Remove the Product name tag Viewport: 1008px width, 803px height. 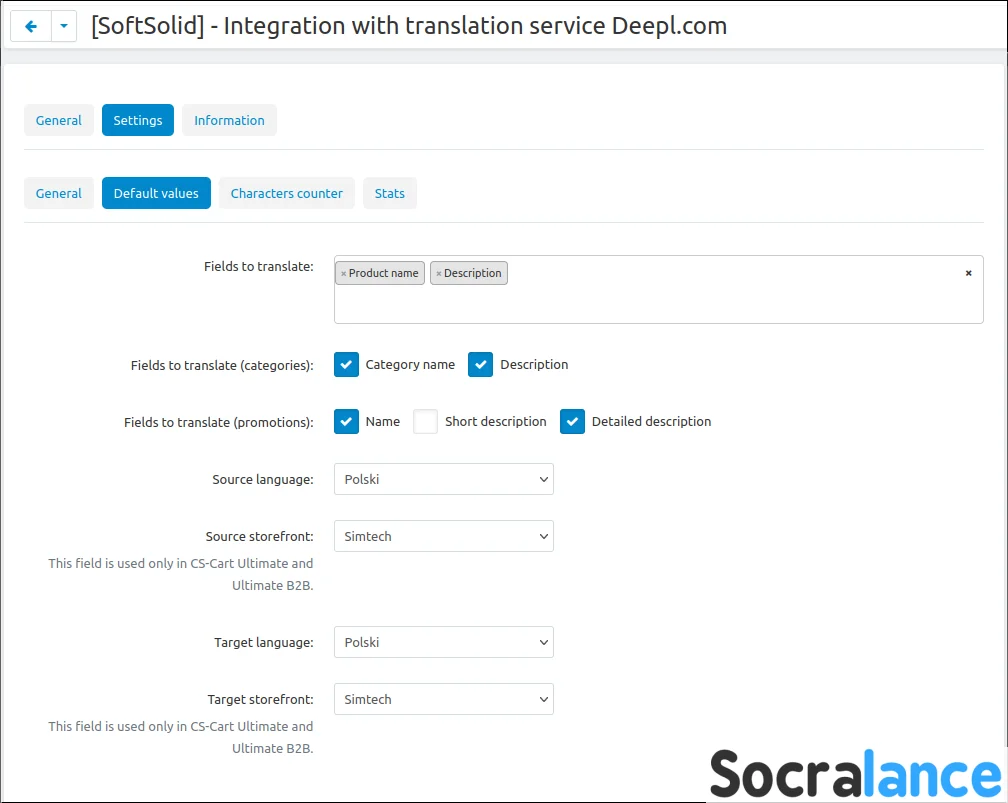(343, 274)
